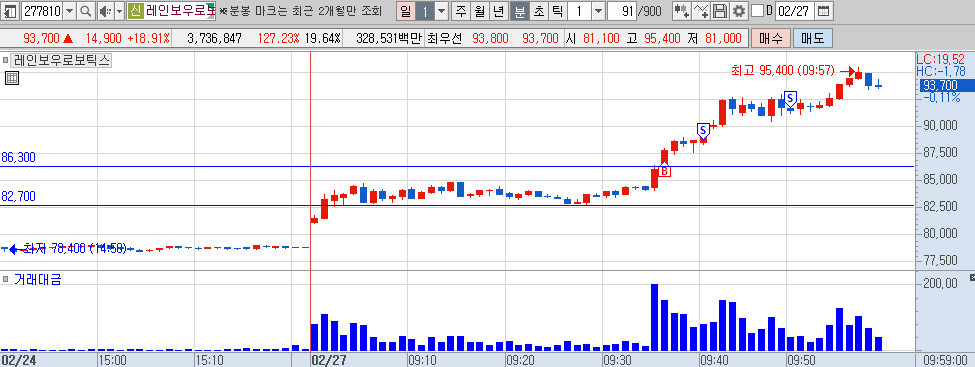Save chart with floppy disk icon
Screen dimensions: 975x367
(719, 11)
